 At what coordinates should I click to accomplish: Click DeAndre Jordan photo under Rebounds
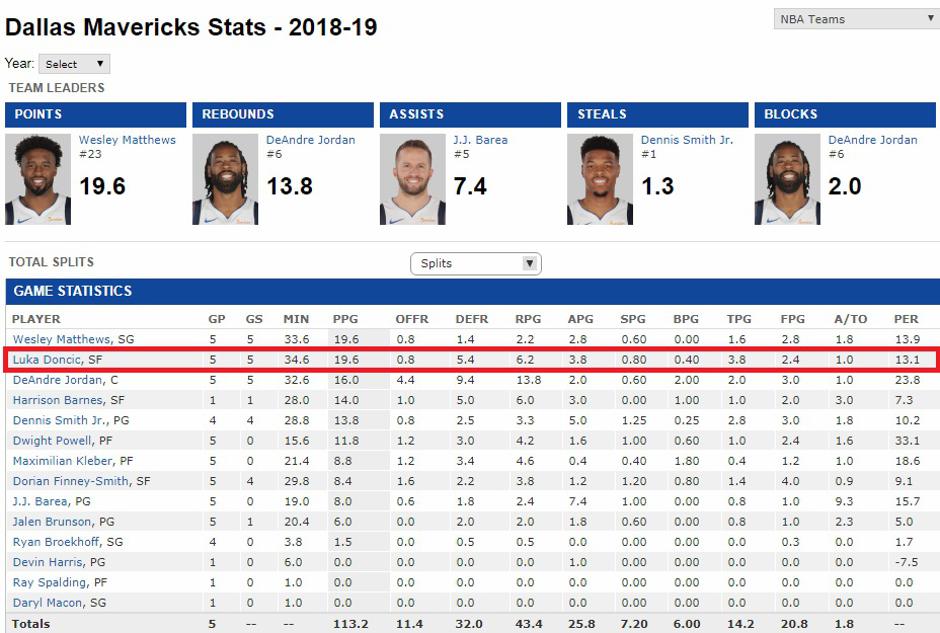click(225, 179)
